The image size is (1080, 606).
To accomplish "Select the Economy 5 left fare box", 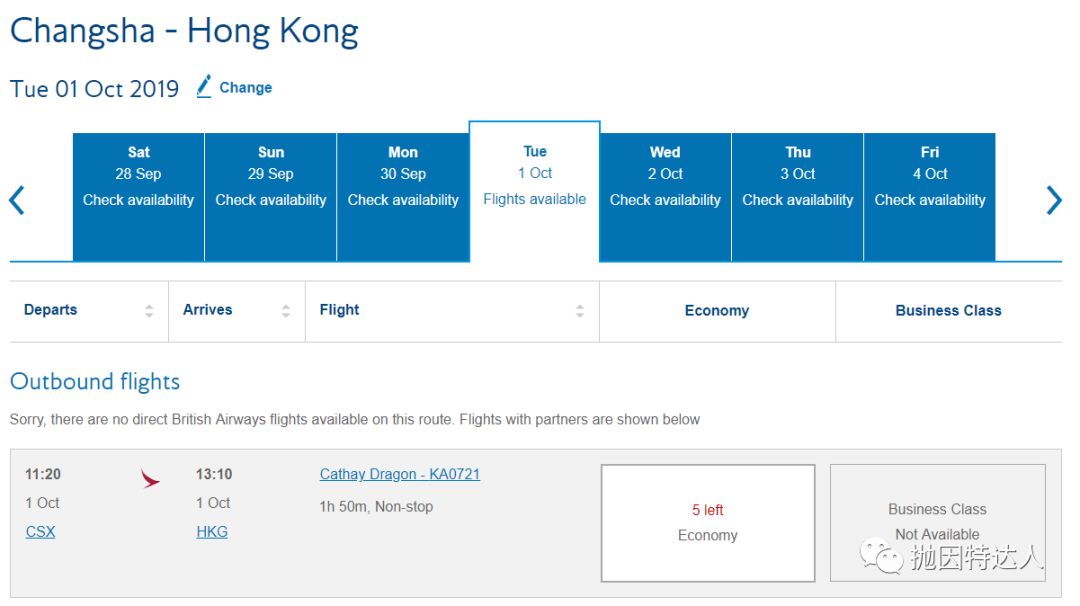I will coord(708,523).
